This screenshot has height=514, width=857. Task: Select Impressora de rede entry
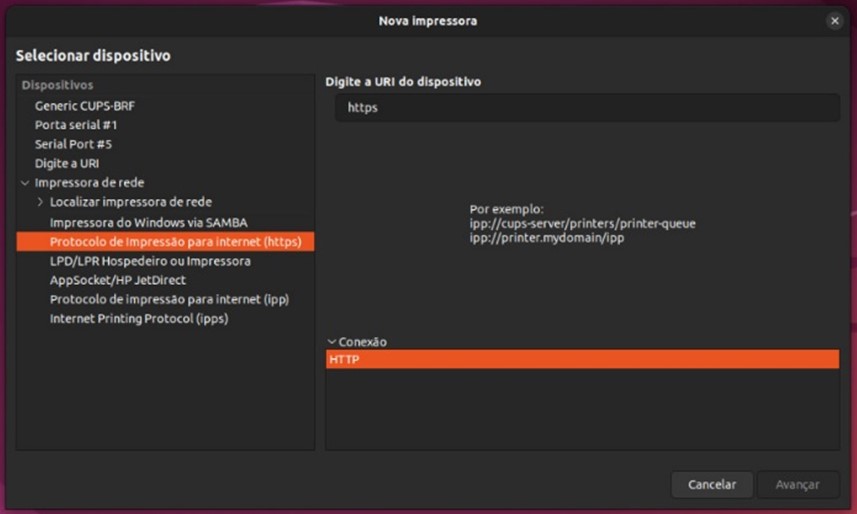(x=89, y=183)
